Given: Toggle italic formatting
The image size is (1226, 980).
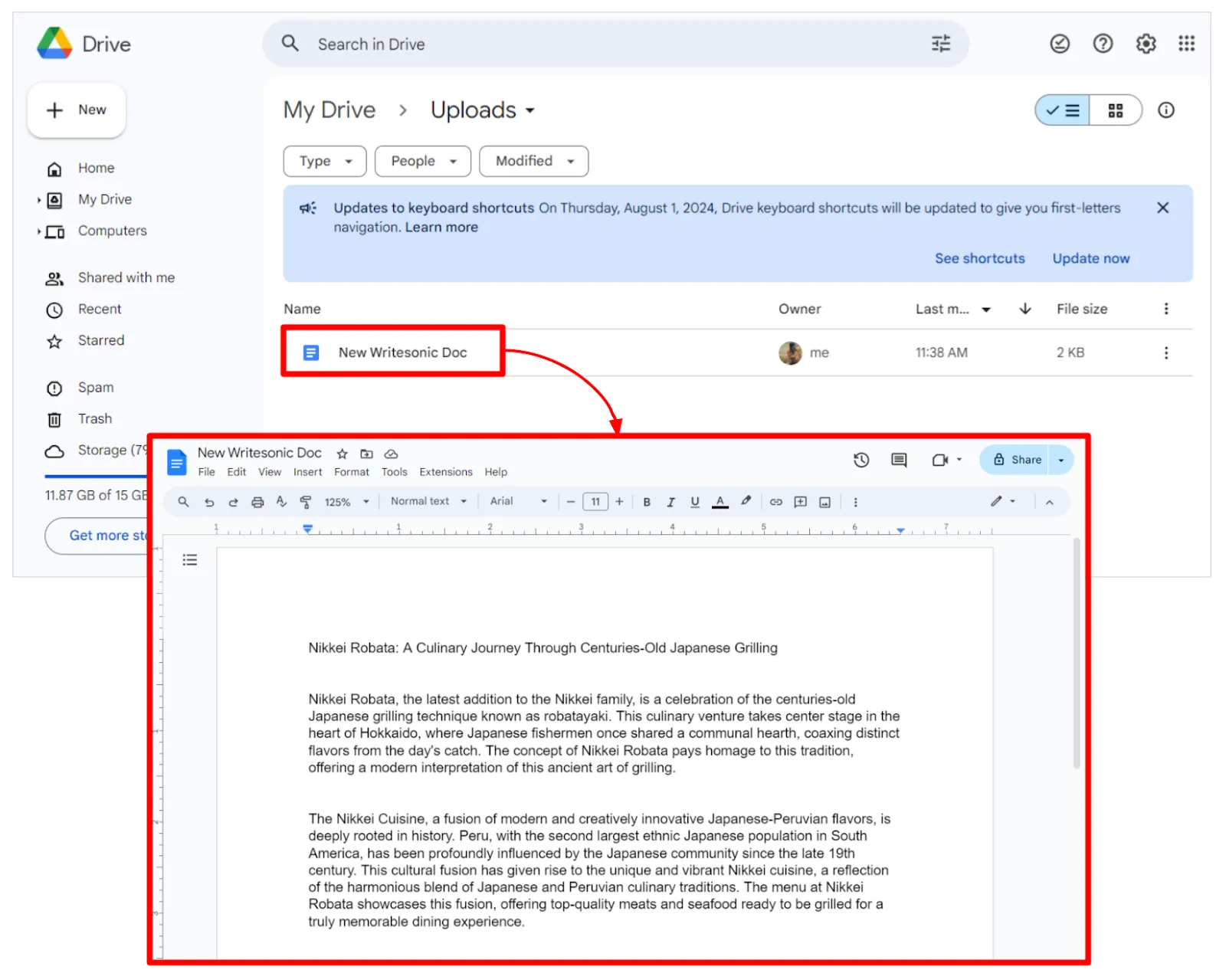Looking at the screenshot, I should pyautogui.click(x=670, y=502).
